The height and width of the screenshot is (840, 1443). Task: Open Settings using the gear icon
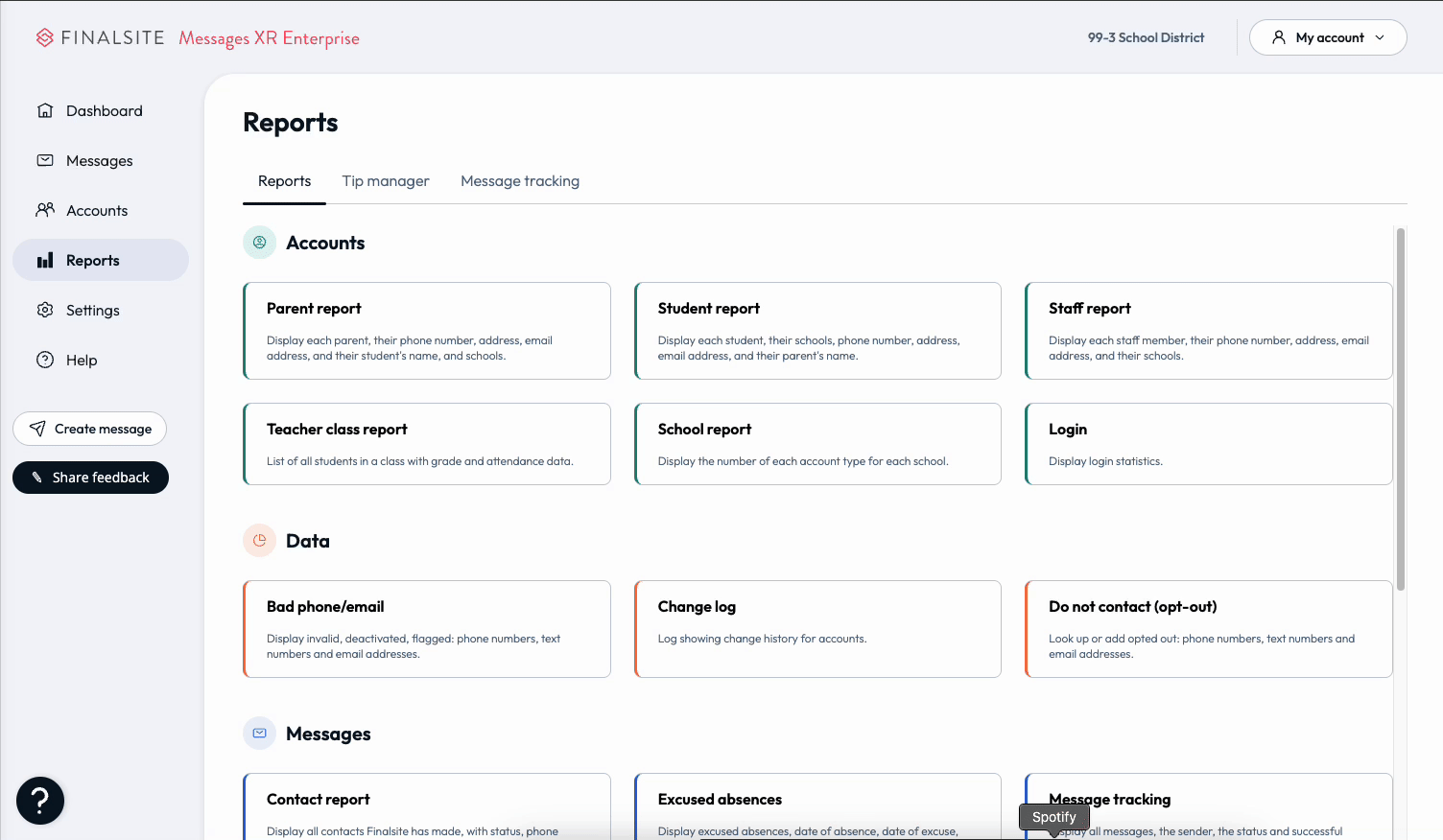click(x=44, y=310)
